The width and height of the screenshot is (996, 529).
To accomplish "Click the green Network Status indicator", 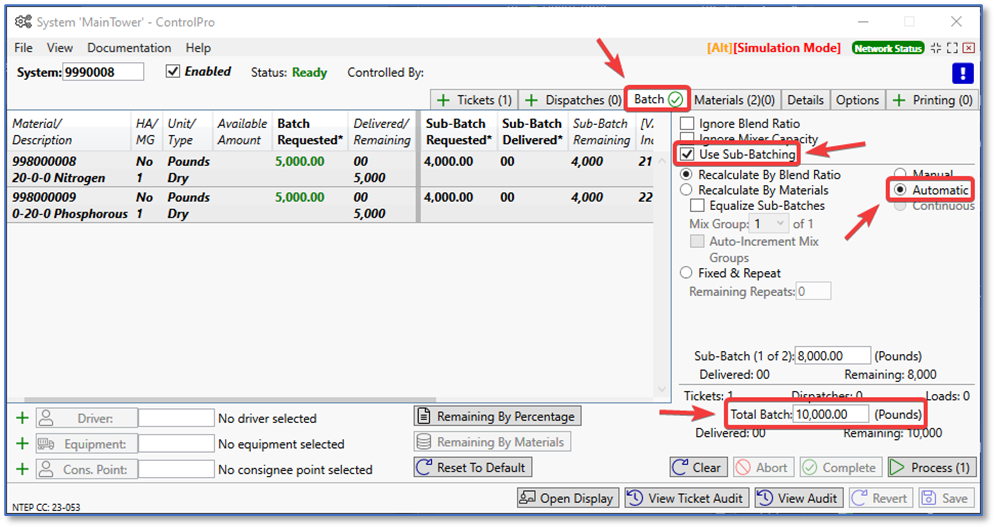I will 888,48.
